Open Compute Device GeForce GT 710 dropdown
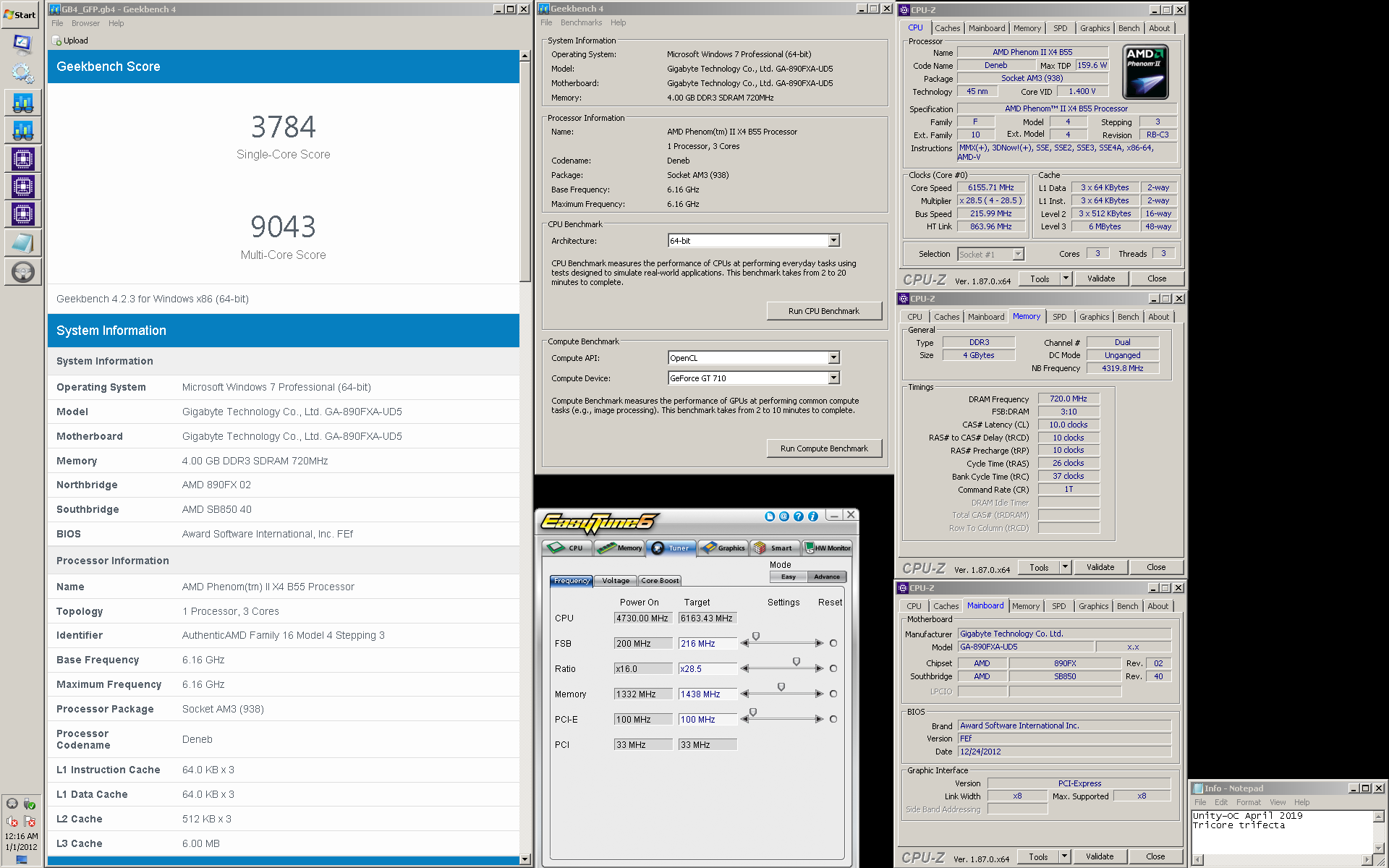 [x=833, y=378]
